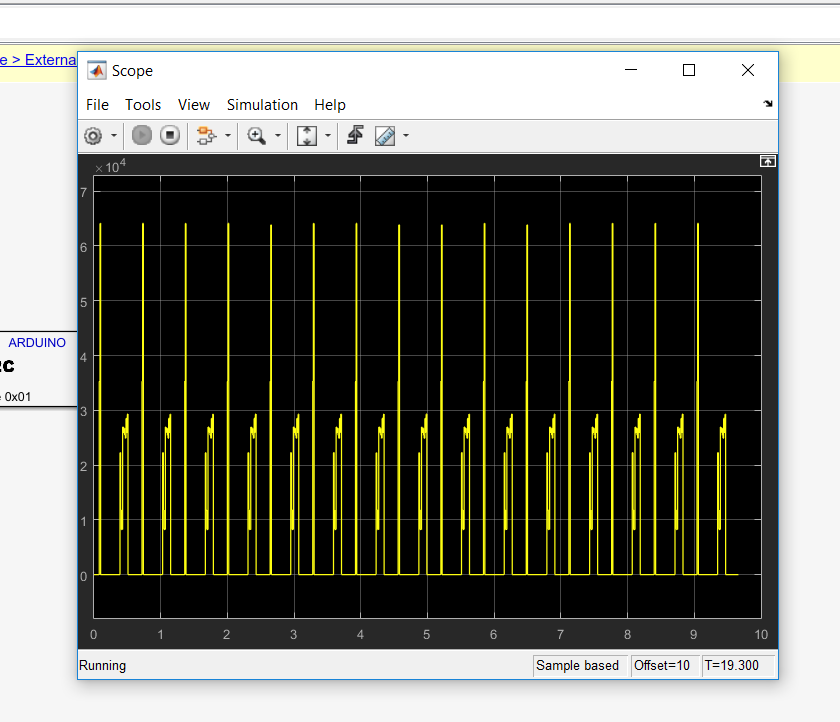Viewport: 840px width, 722px height.
Task: Click the dock scope arrow in menu bar
Action: [768, 103]
